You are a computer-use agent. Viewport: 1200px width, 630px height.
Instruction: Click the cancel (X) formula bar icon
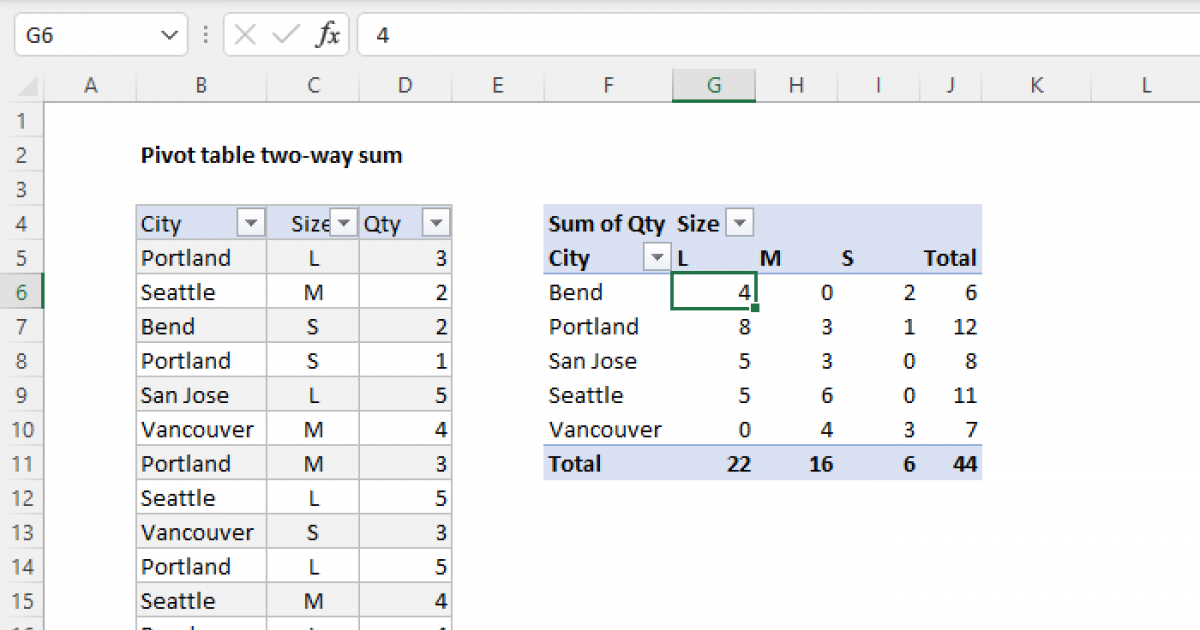[x=246, y=36]
